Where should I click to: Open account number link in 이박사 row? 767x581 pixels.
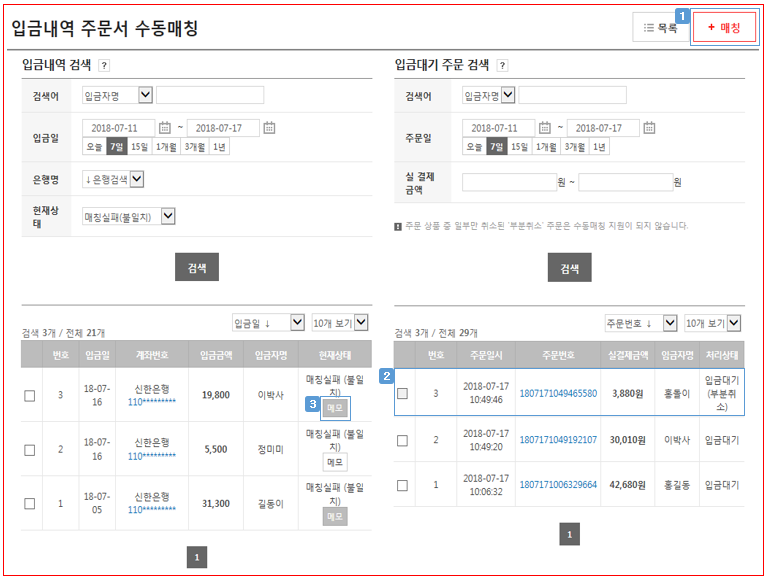point(152,402)
